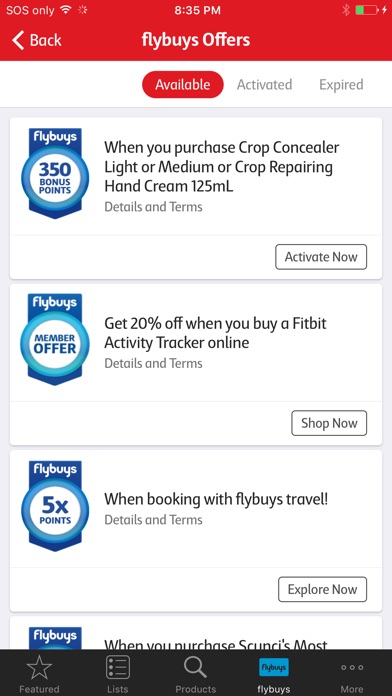Tap the Back chevron arrow icon
The width and height of the screenshot is (392, 696).
[x=17, y=40]
